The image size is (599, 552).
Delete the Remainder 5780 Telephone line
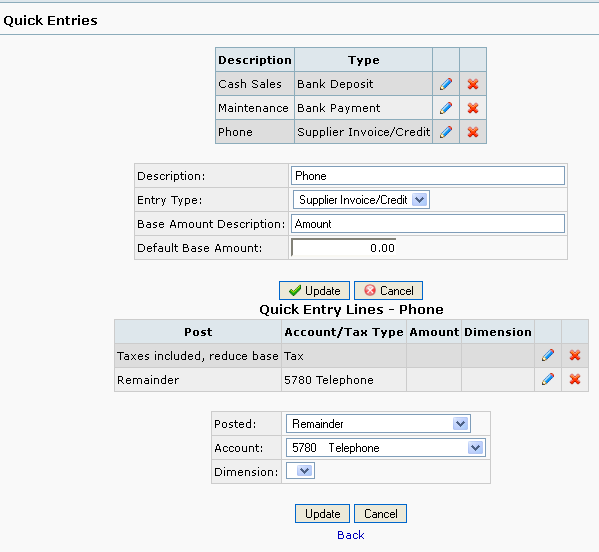(575, 379)
